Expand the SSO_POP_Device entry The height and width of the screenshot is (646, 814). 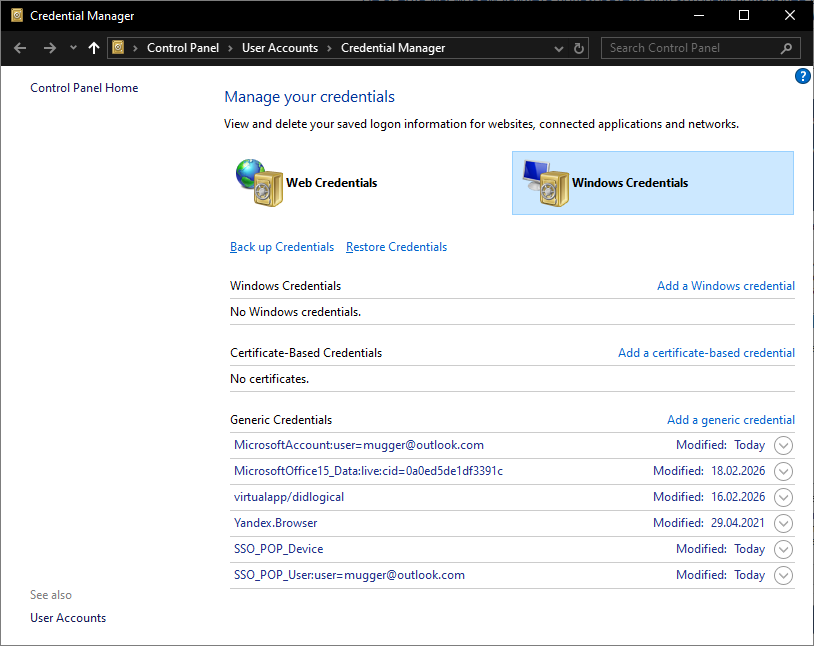(x=783, y=549)
